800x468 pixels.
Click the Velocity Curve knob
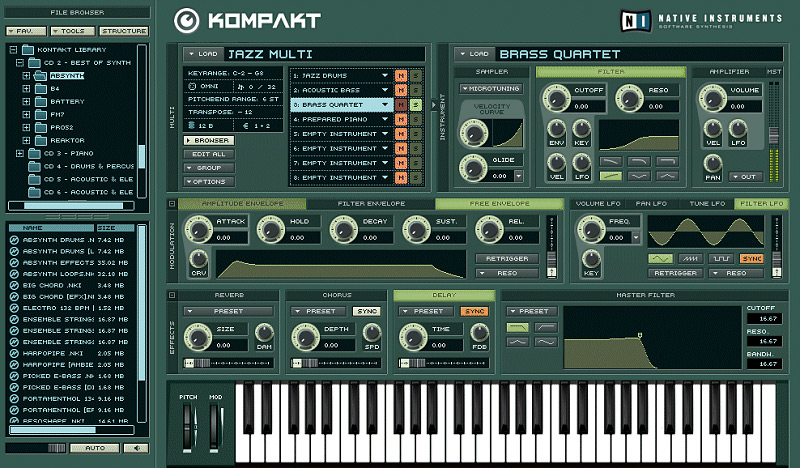click(474, 134)
